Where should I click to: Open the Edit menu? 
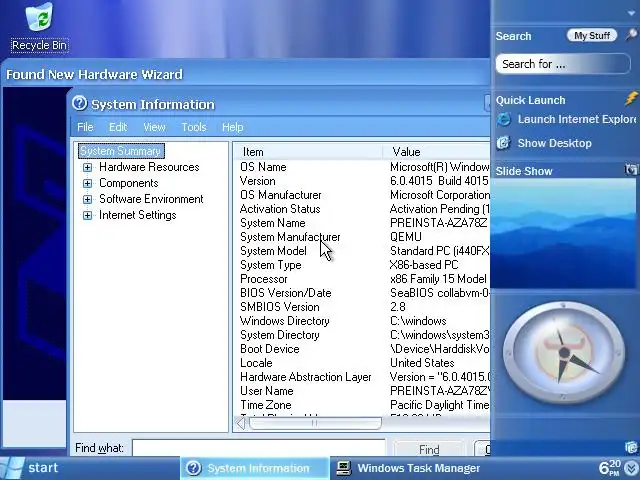tap(118, 127)
